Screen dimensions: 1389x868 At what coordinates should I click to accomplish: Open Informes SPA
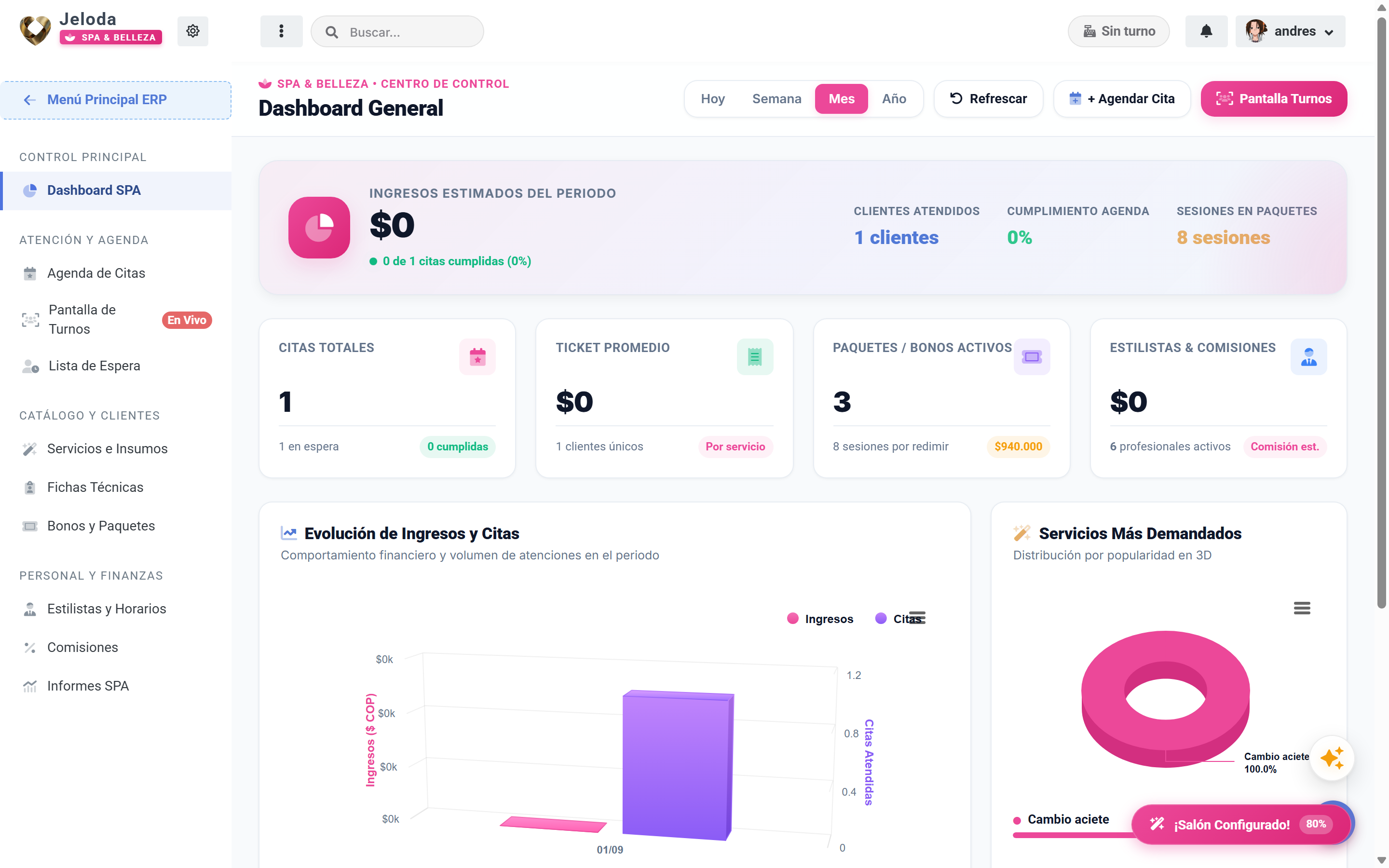[x=116, y=686]
